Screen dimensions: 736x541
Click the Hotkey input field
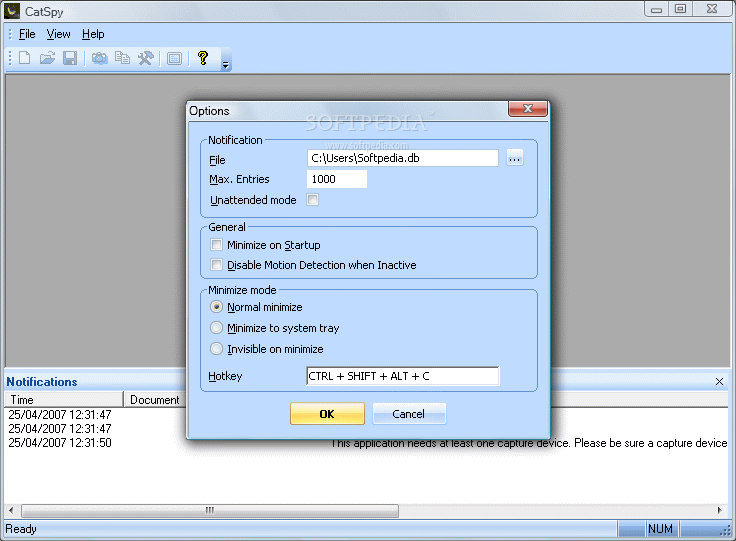(x=403, y=376)
